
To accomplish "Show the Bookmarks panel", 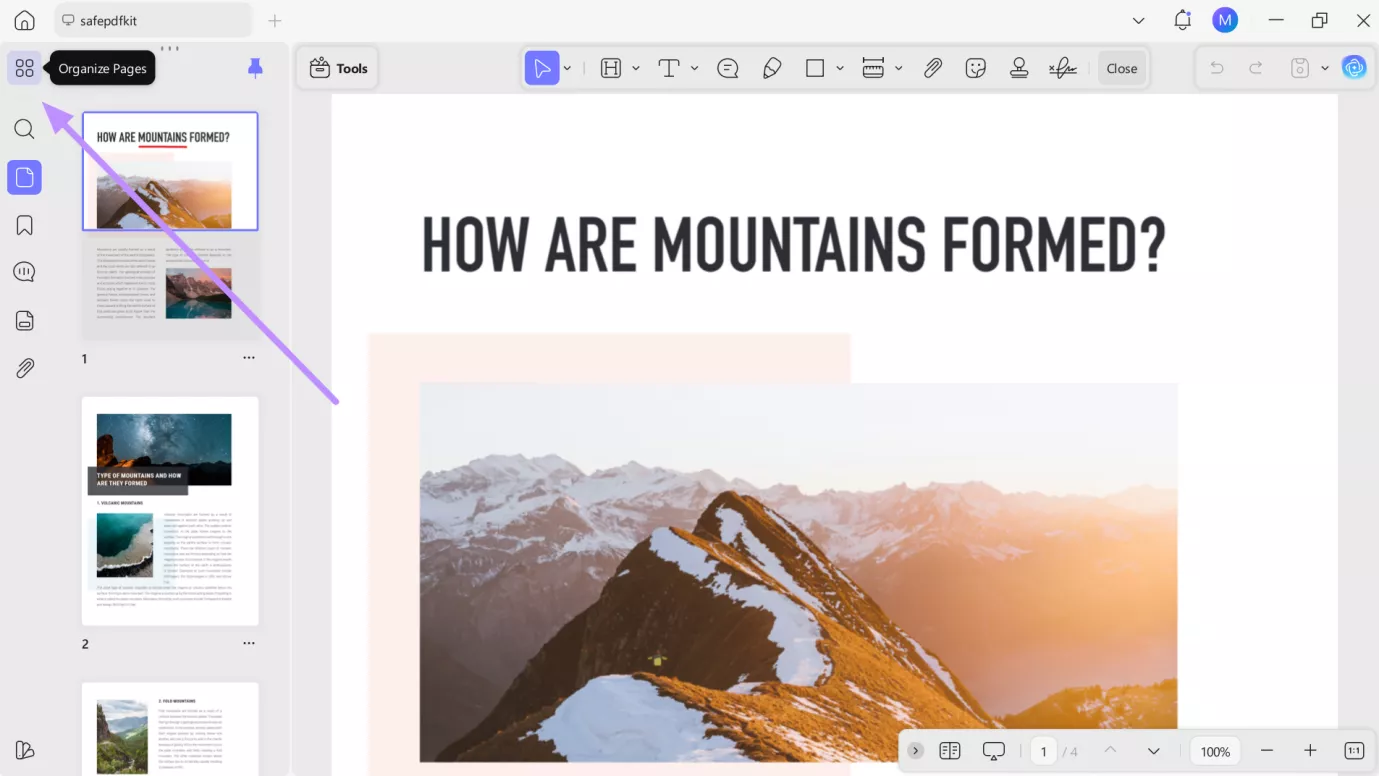I will click(24, 225).
